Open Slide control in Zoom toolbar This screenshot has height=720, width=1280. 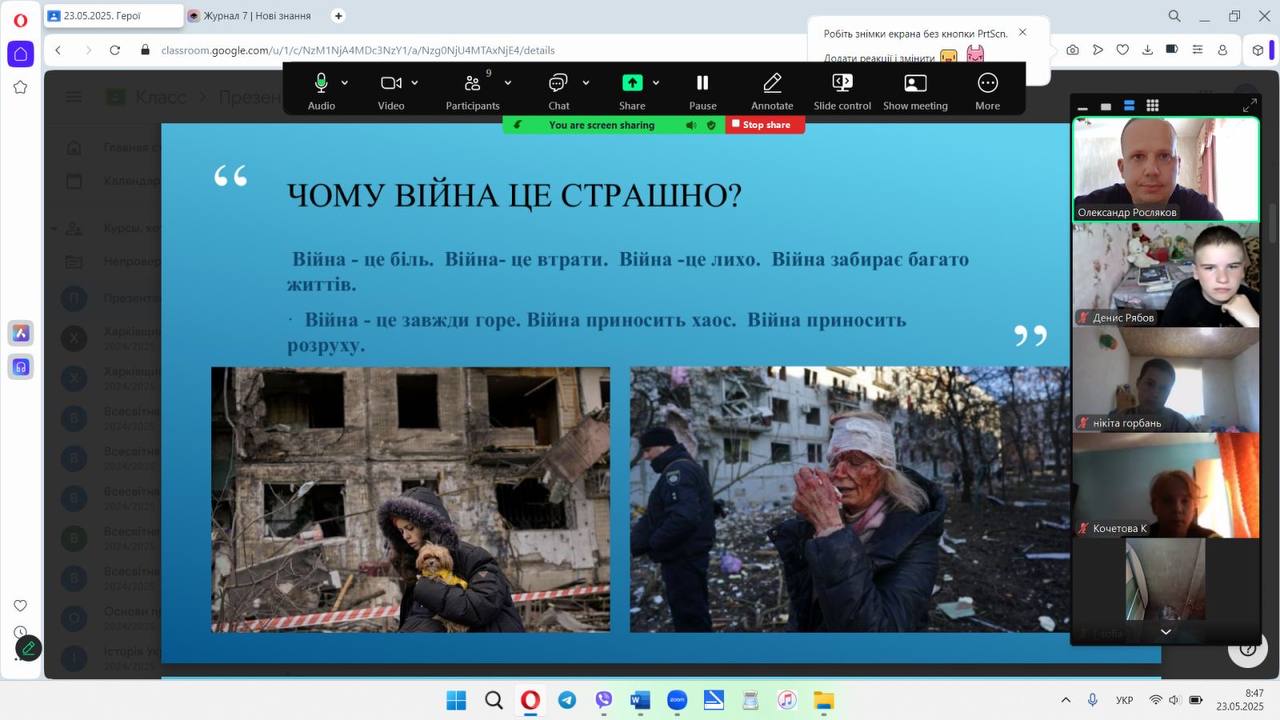pyautogui.click(x=842, y=91)
